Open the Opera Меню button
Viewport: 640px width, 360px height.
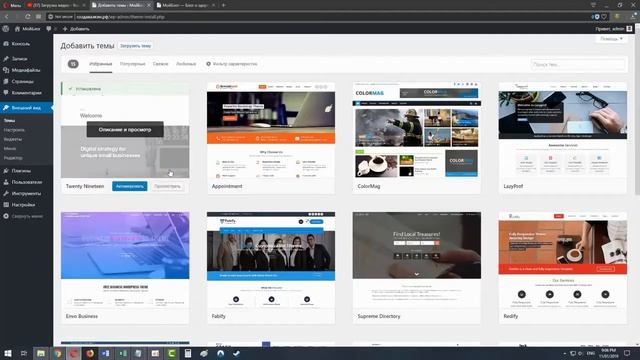(12, 5)
